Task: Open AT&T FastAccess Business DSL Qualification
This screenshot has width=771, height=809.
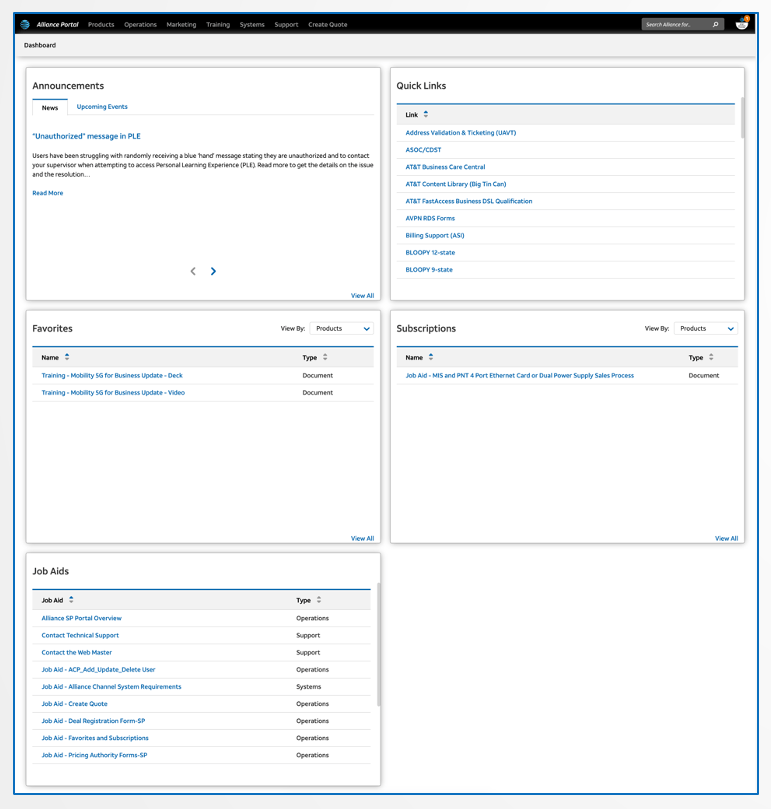Action: pos(469,201)
